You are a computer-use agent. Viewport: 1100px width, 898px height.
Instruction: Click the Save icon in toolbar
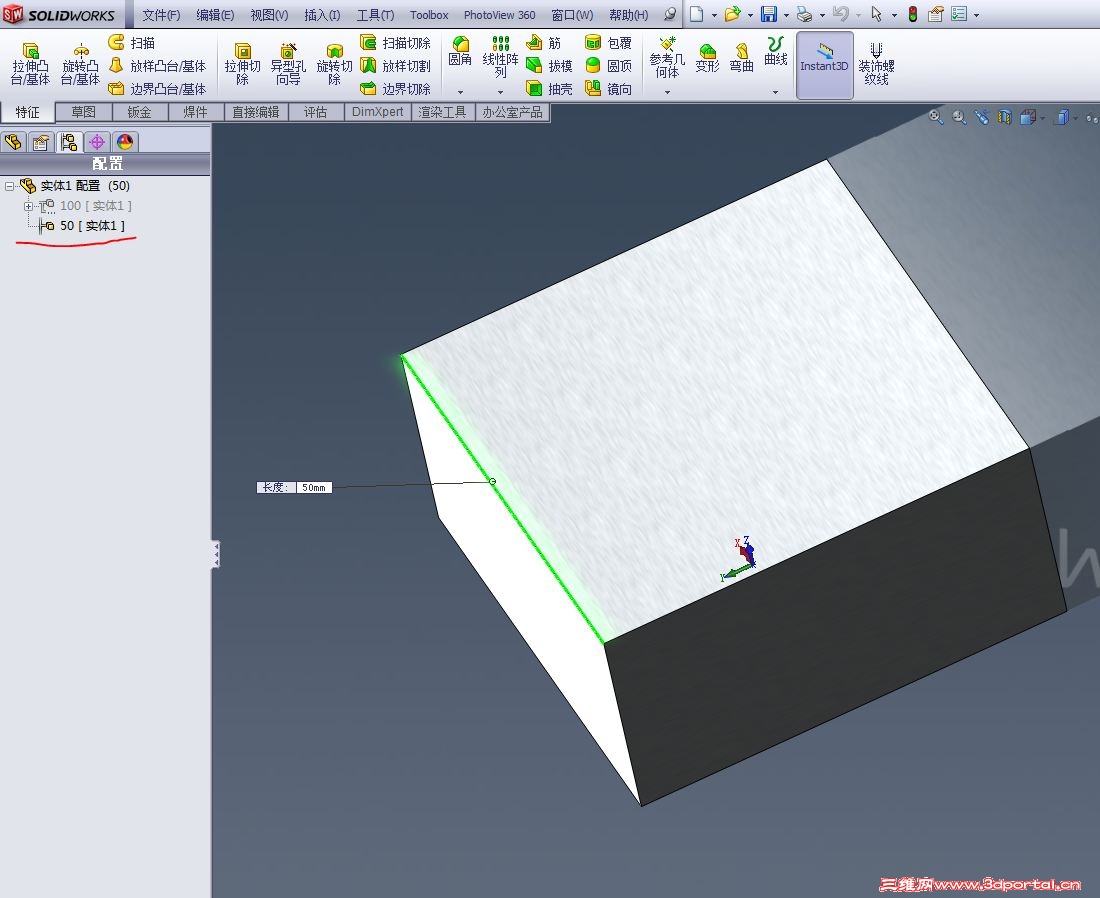coord(769,15)
